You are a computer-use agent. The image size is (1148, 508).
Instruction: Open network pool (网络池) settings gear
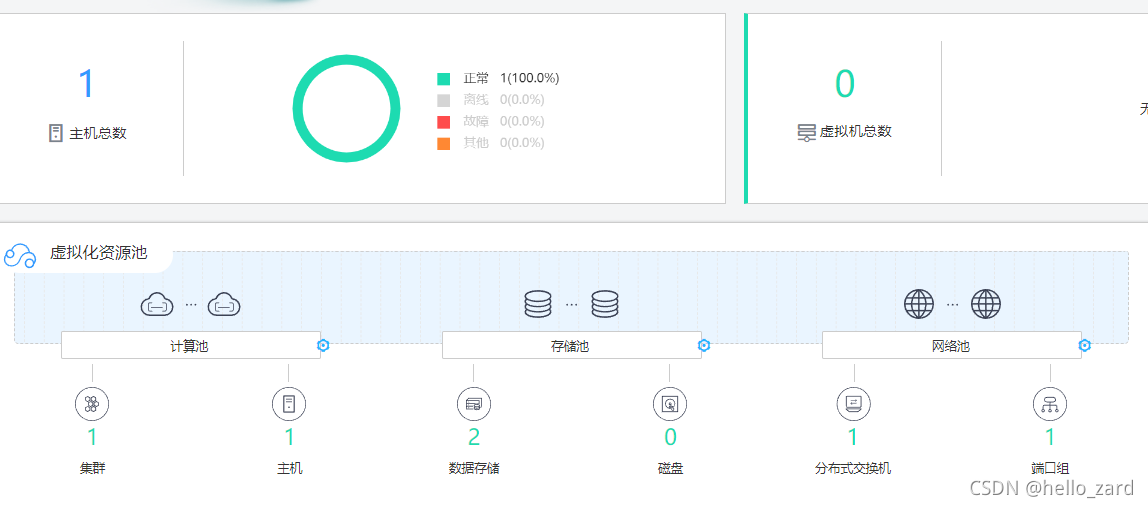pos(1085,345)
